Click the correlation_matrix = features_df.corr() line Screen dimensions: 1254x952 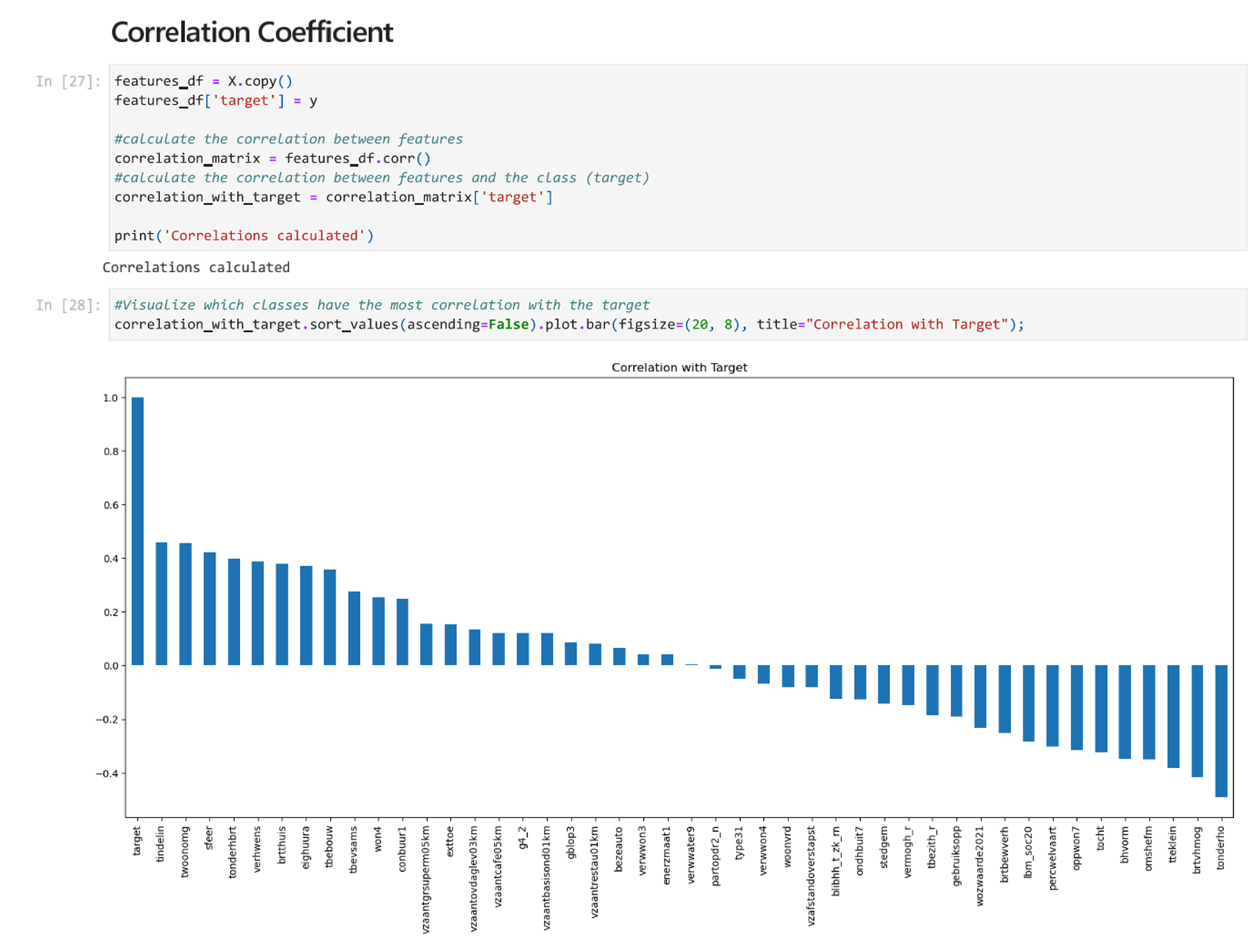[272, 159]
